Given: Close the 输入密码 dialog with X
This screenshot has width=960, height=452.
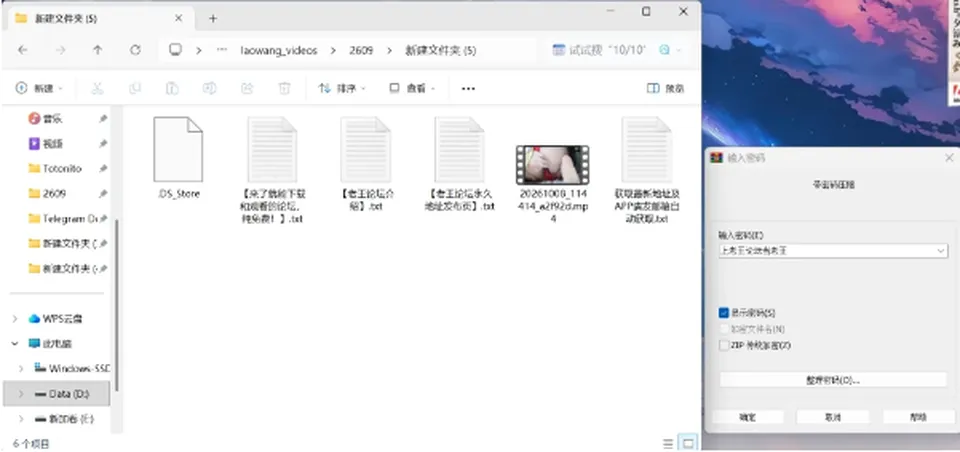Looking at the screenshot, I should click(948, 158).
